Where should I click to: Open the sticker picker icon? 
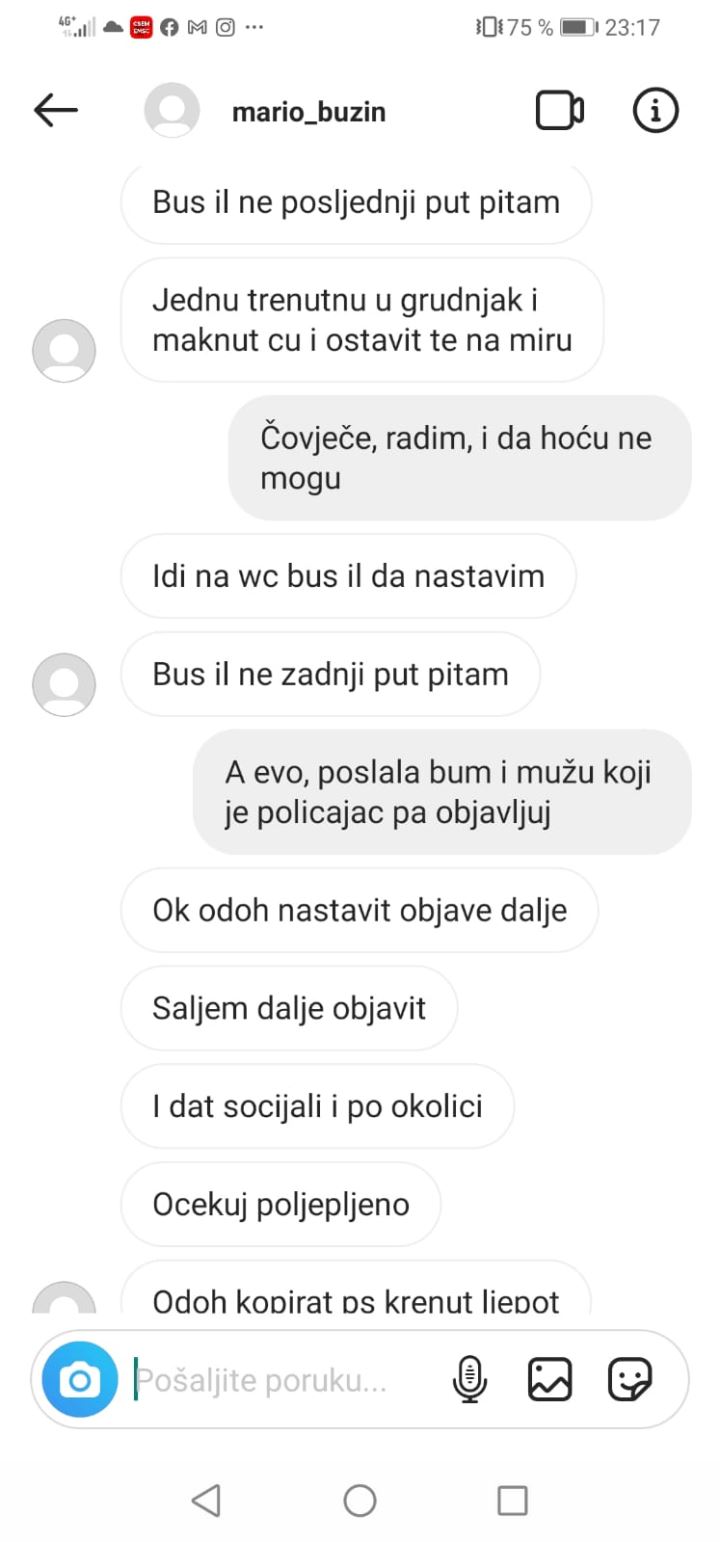coord(630,1381)
